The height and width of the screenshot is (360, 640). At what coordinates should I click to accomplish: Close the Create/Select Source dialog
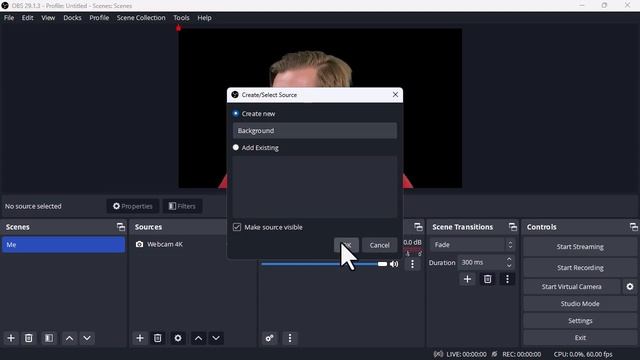[x=395, y=94]
